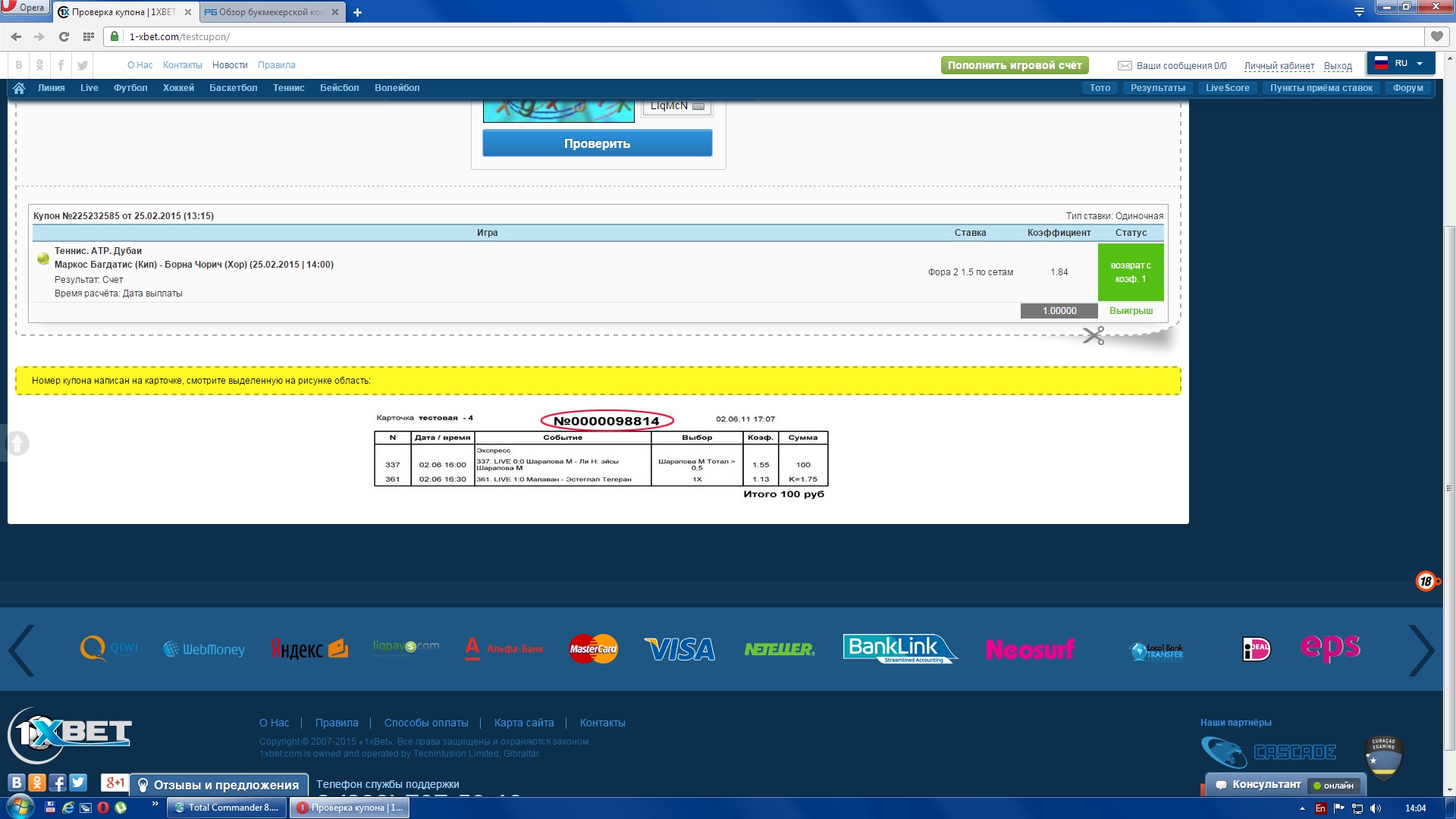
Task: Click the Форум tab
Action: tap(1408, 88)
